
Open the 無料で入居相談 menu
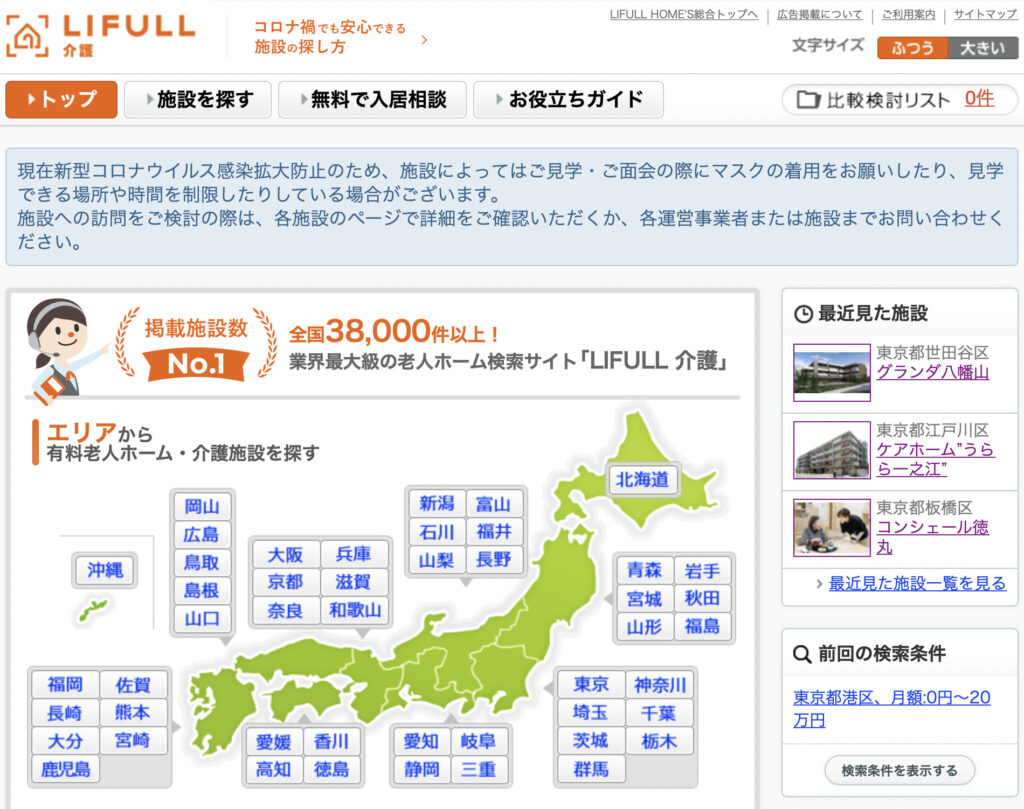tap(372, 99)
